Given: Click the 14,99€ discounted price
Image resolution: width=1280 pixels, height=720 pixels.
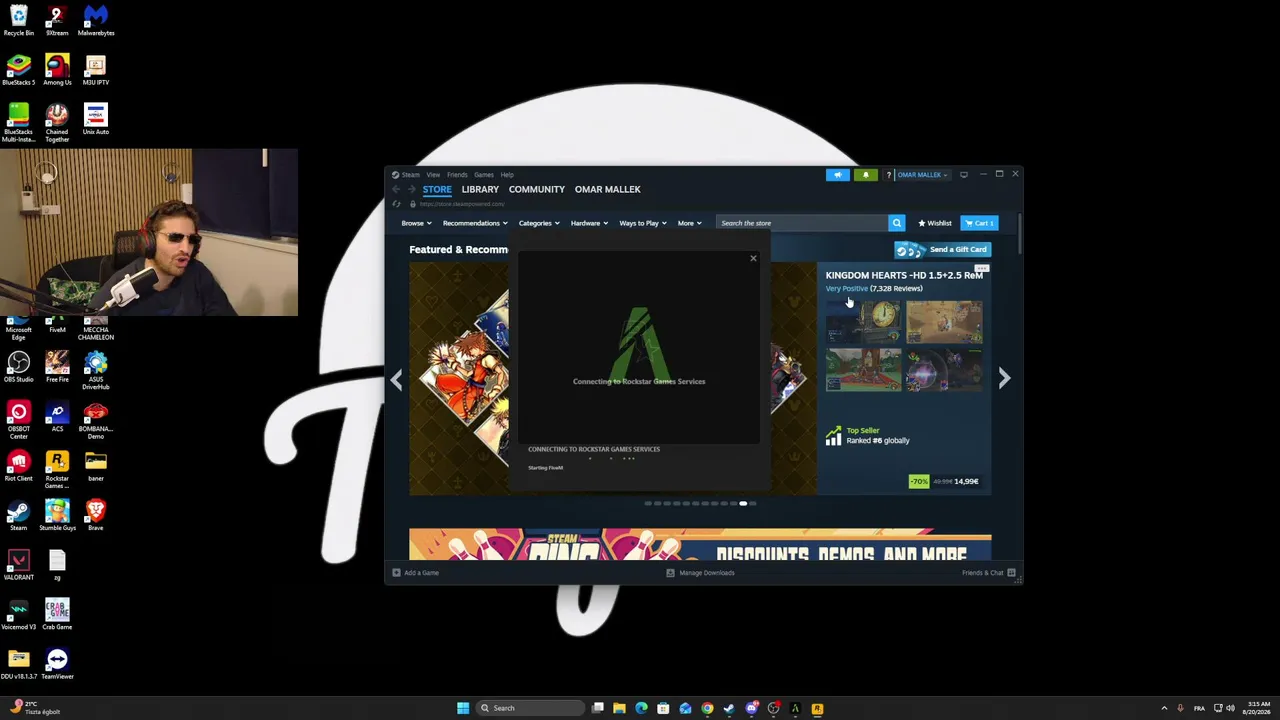Looking at the screenshot, I should tap(966, 481).
